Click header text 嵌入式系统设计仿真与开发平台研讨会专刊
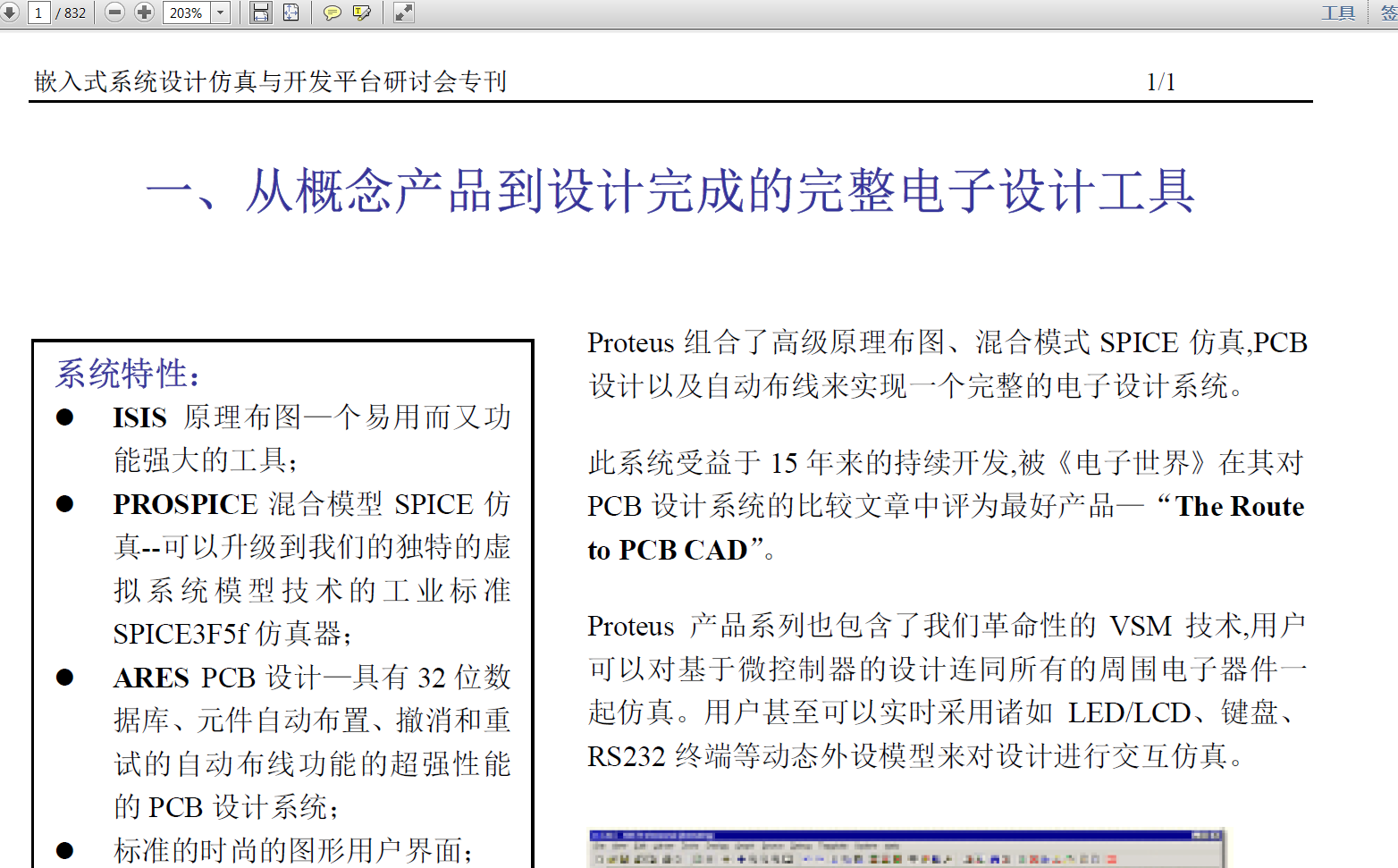This screenshot has width=1398, height=868. click(271, 82)
